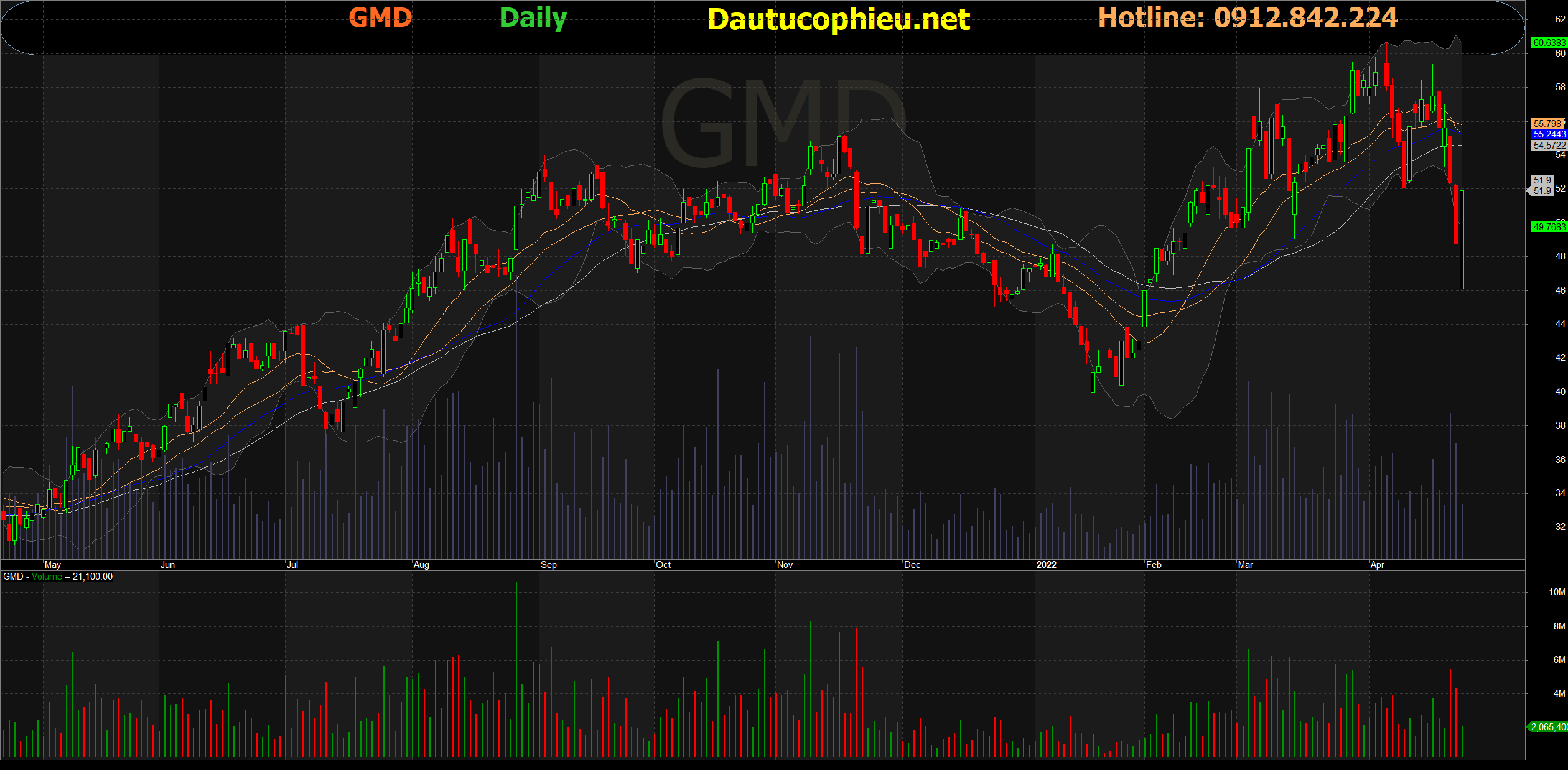Select the green 60.6383 price tag
Viewport: 1568px width, 770px height.
tap(1548, 43)
